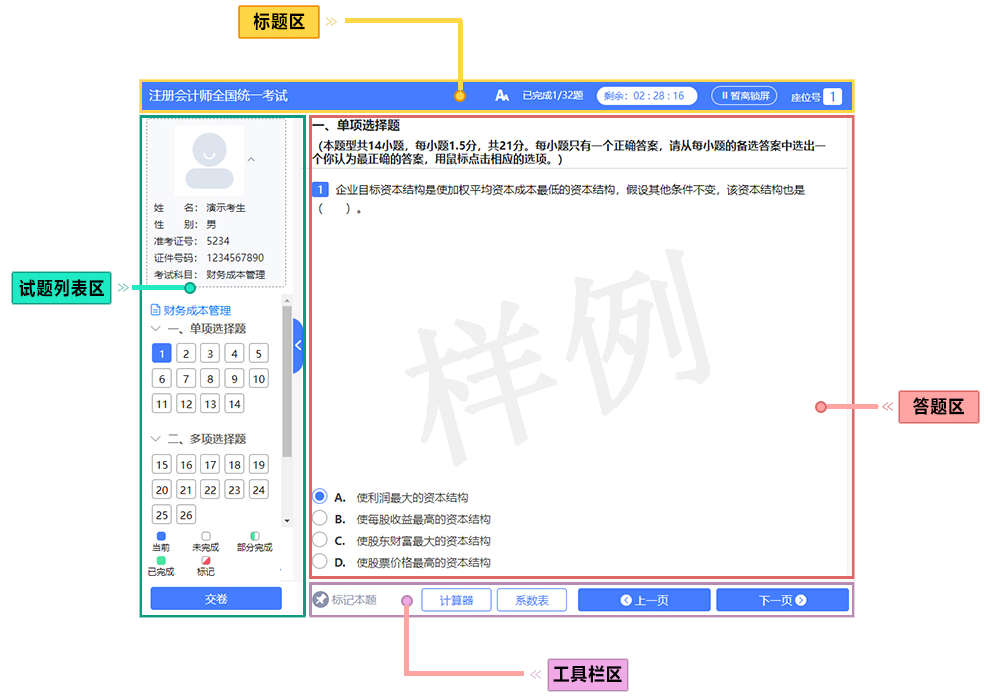Click the 财务成本管理 document icon
This screenshot has width=988, height=696.
point(156,311)
